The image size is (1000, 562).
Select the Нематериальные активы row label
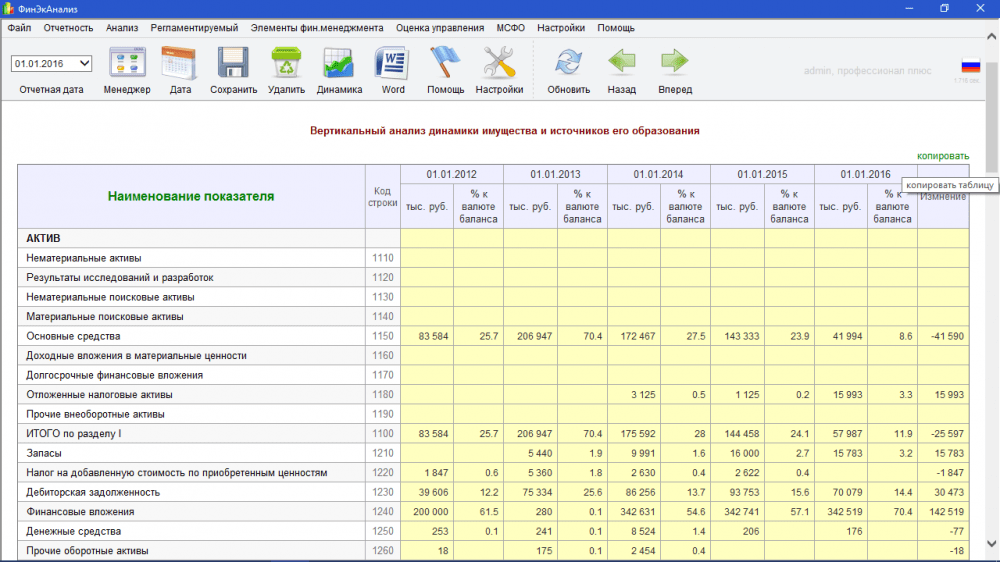tap(84, 258)
